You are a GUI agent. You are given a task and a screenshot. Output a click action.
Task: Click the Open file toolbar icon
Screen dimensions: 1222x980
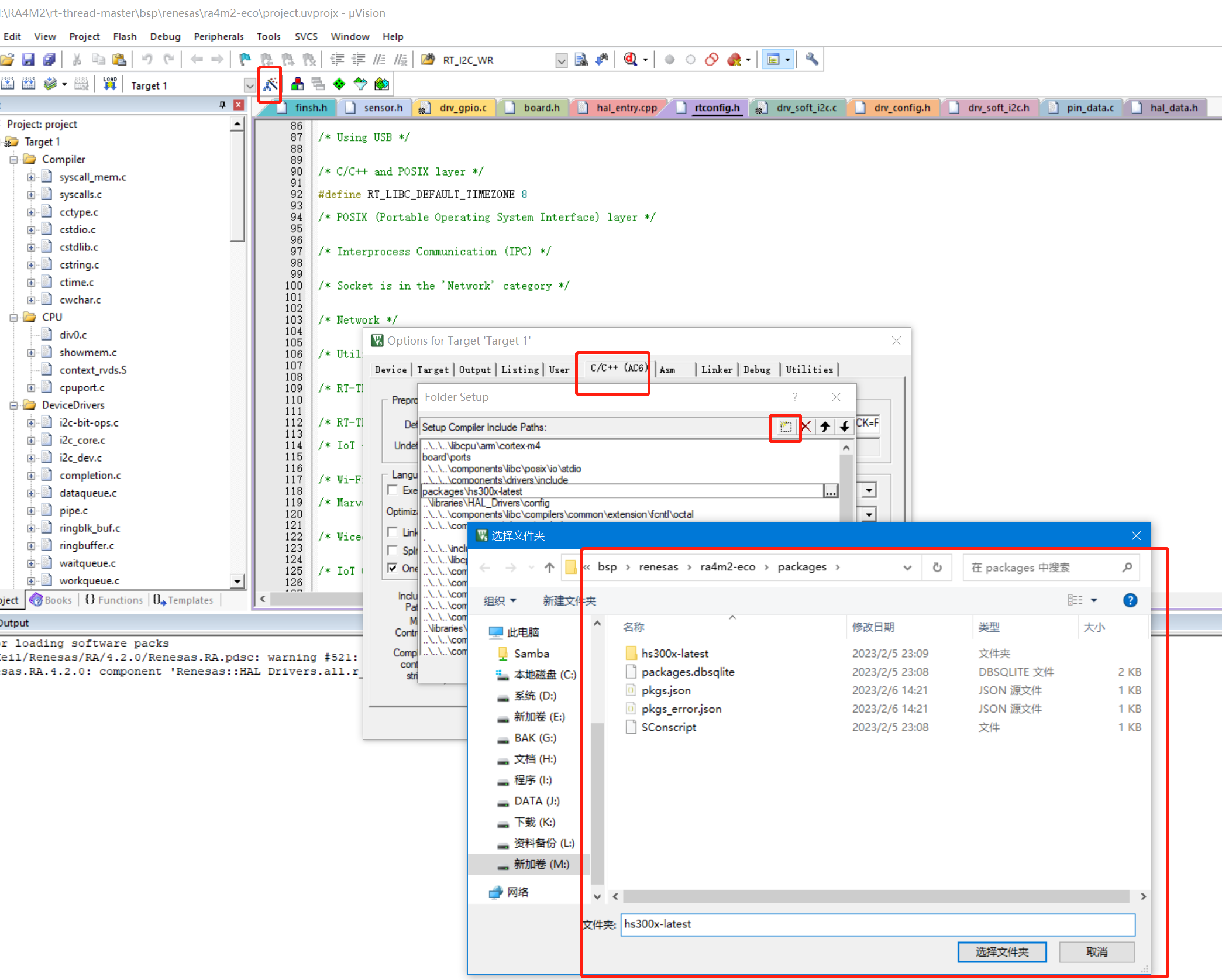pos(7,59)
